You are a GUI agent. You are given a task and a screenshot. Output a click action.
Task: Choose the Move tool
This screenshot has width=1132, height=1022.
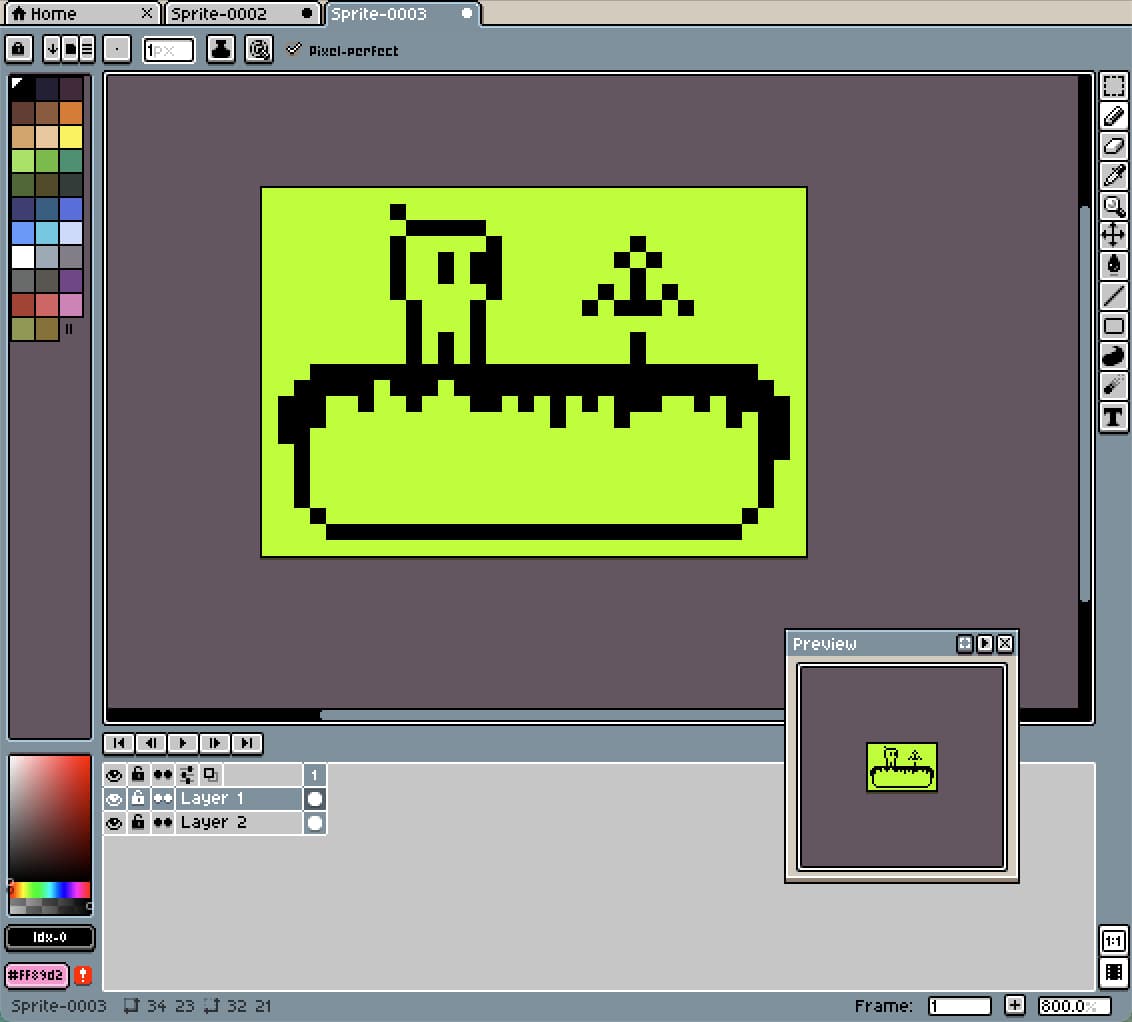pyautogui.click(x=1113, y=236)
